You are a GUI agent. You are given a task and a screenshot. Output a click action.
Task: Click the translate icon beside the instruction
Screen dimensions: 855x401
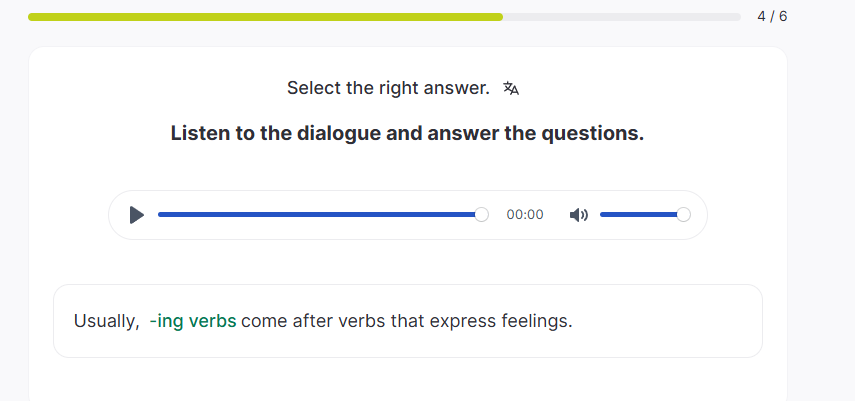click(x=511, y=88)
